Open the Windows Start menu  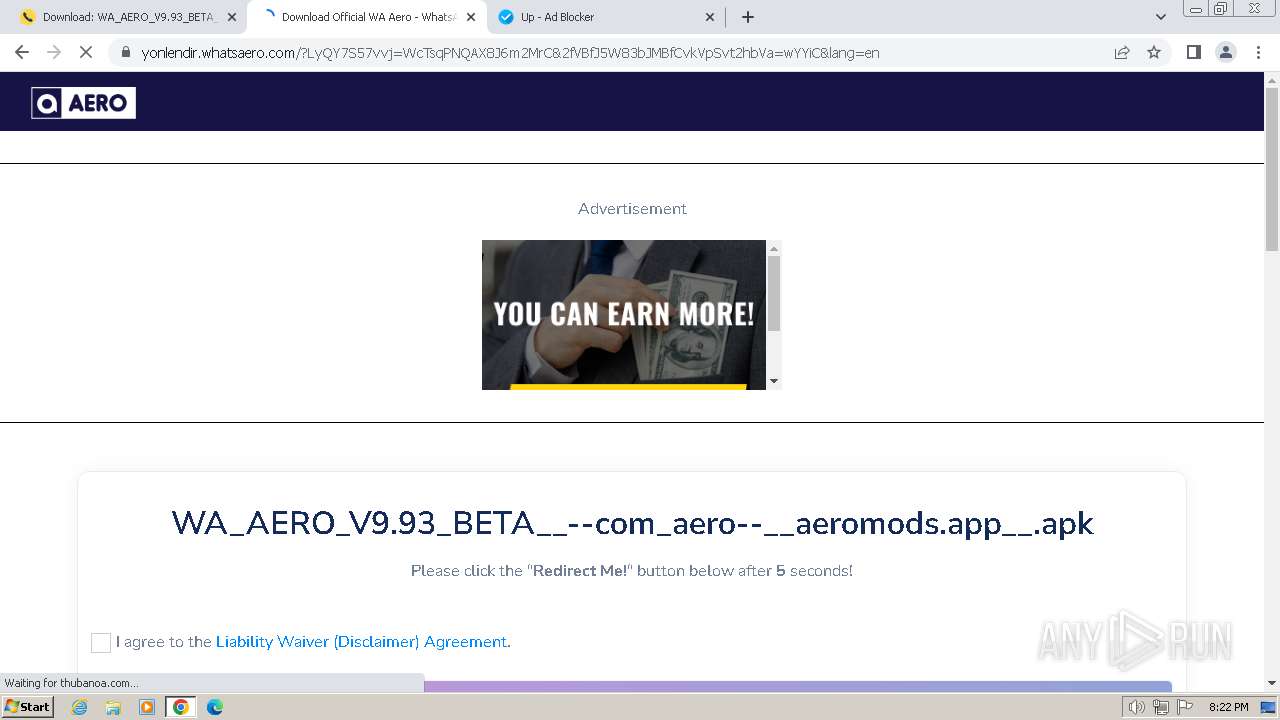(27, 706)
